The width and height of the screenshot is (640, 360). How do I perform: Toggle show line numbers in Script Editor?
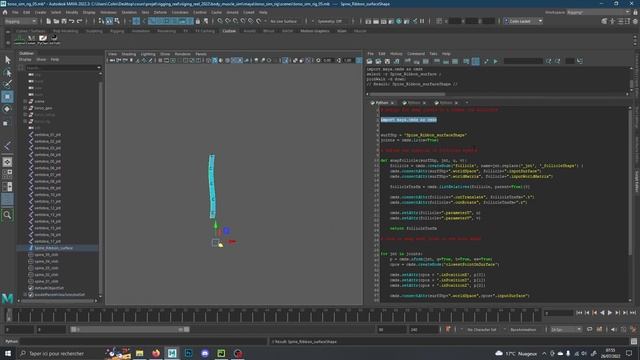click(x=476, y=61)
